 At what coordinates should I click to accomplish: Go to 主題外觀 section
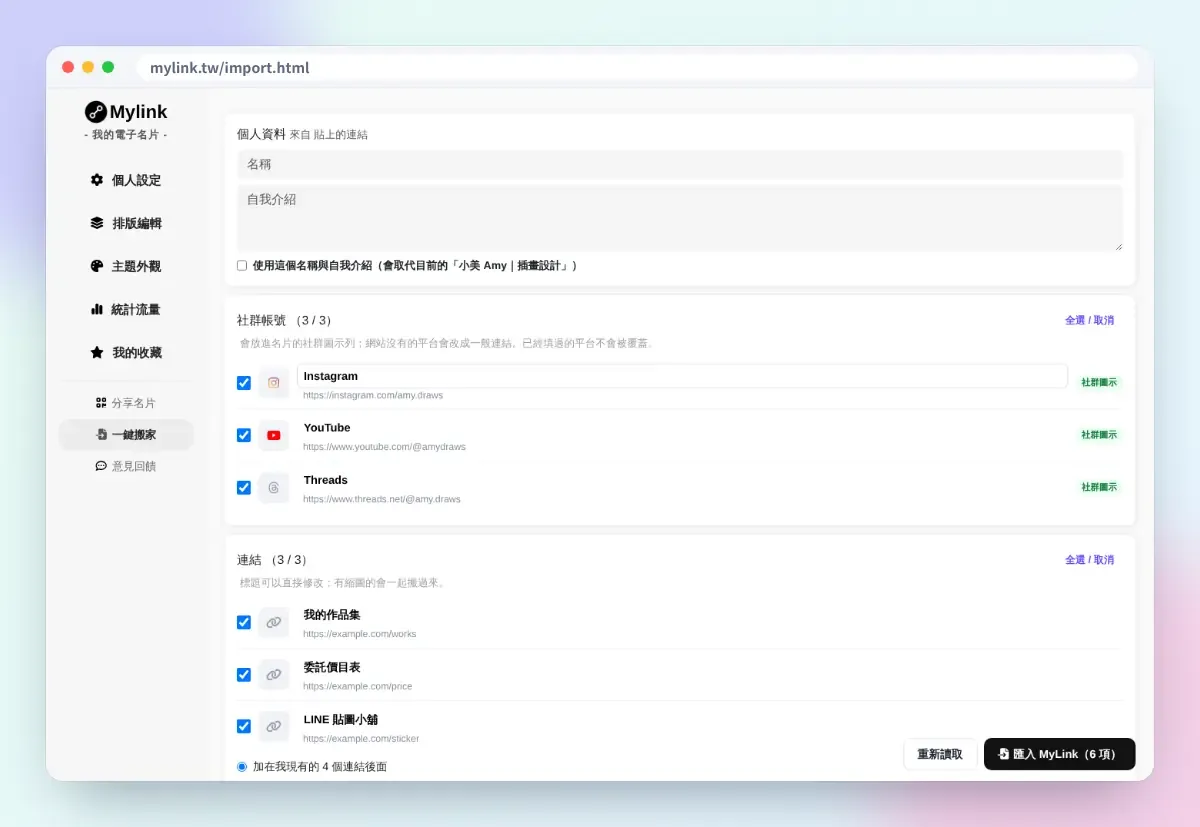[x=126, y=266]
